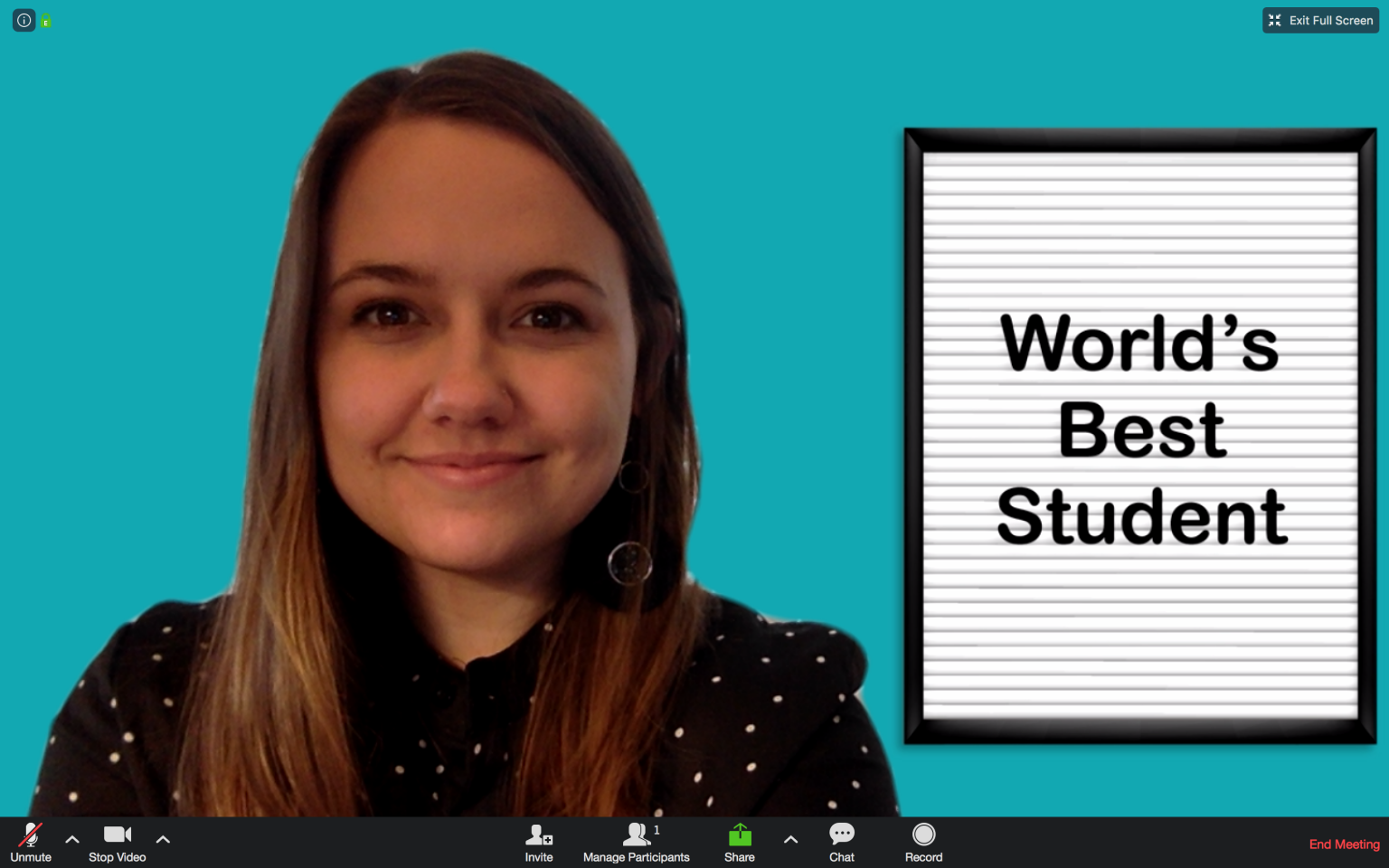Expand audio settings with the microphone chevron
Viewport: 1389px width, 868px height.
tap(71, 839)
